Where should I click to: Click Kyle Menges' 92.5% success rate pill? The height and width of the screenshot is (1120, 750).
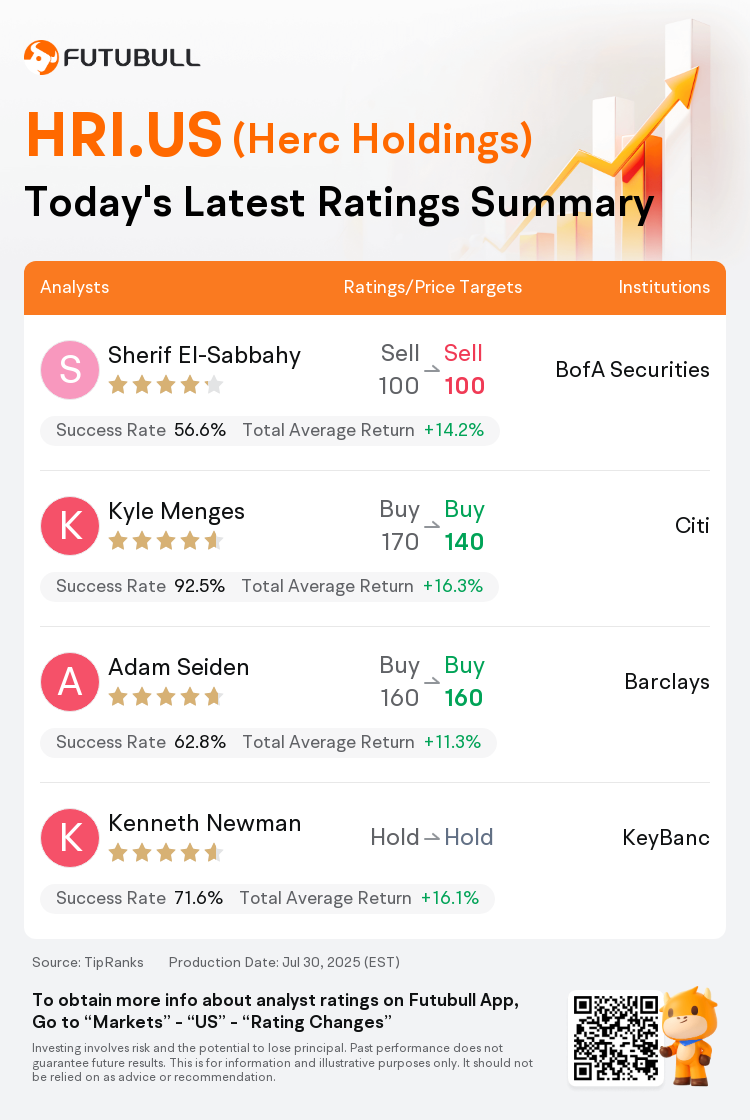pyautogui.click(x=269, y=586)
